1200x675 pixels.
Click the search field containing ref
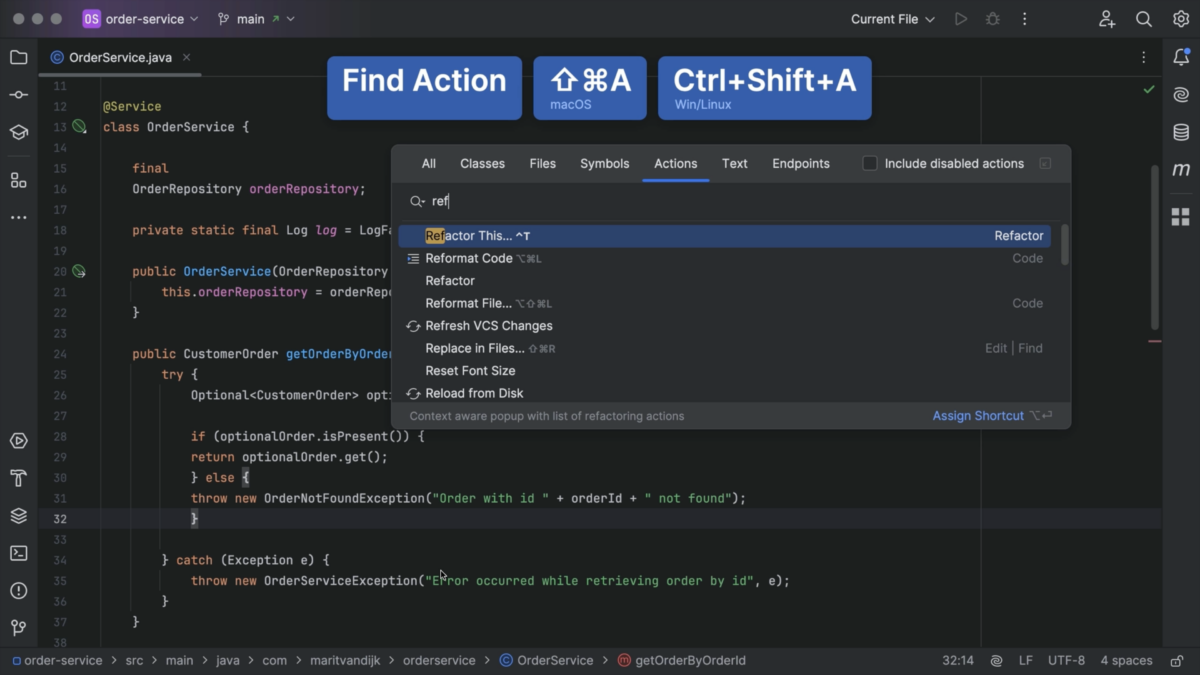pyautogui.click(x=730, y=202)
